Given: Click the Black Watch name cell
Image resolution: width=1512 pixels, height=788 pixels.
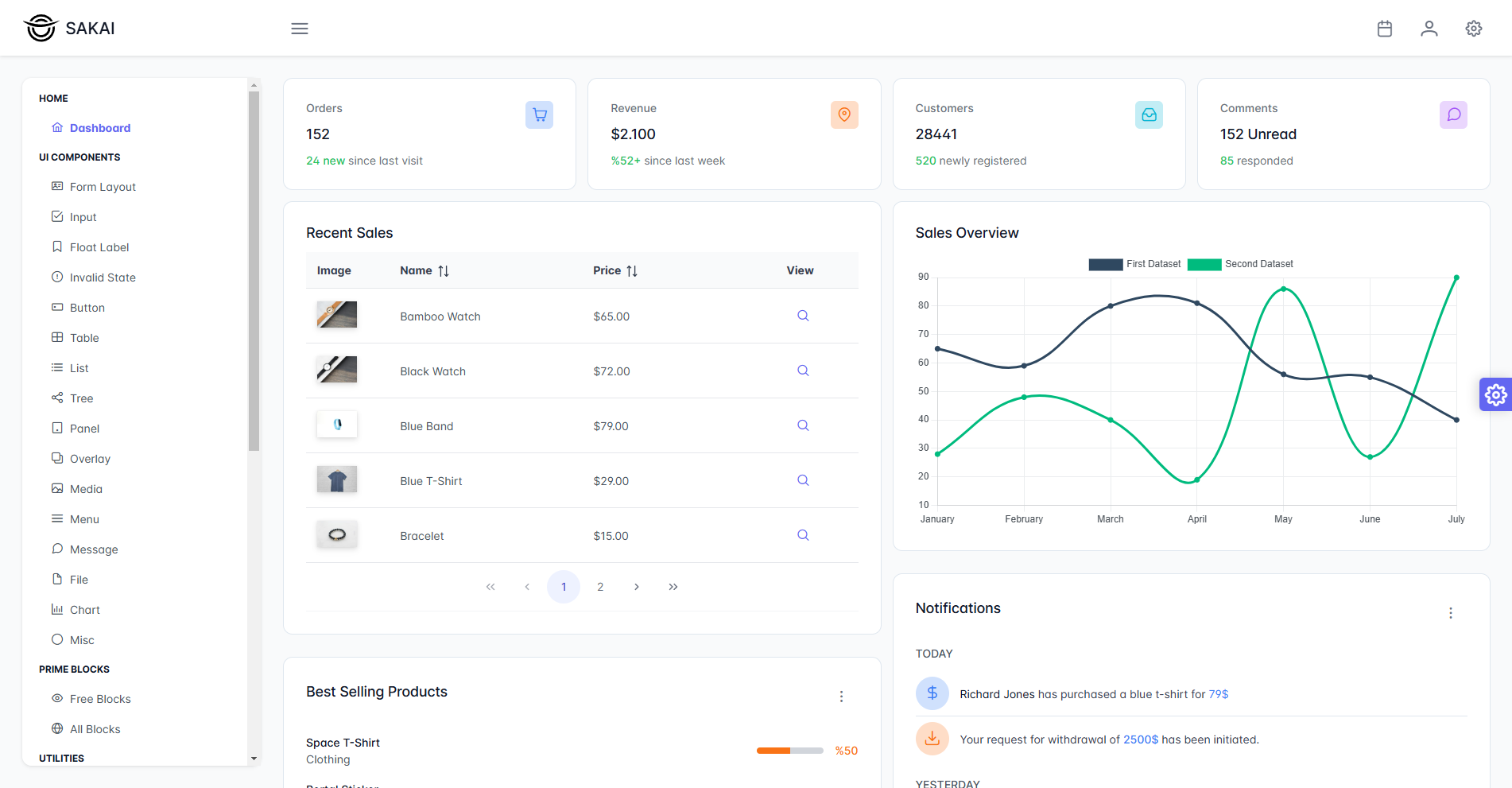Looking at the screenshot, I should (x=432, y=371).
